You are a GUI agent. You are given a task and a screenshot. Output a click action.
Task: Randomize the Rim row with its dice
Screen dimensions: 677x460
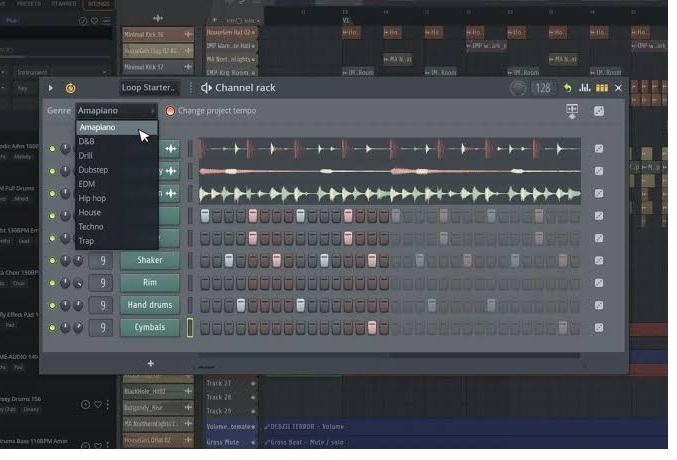pyautogui.click(x=599, y=283)
